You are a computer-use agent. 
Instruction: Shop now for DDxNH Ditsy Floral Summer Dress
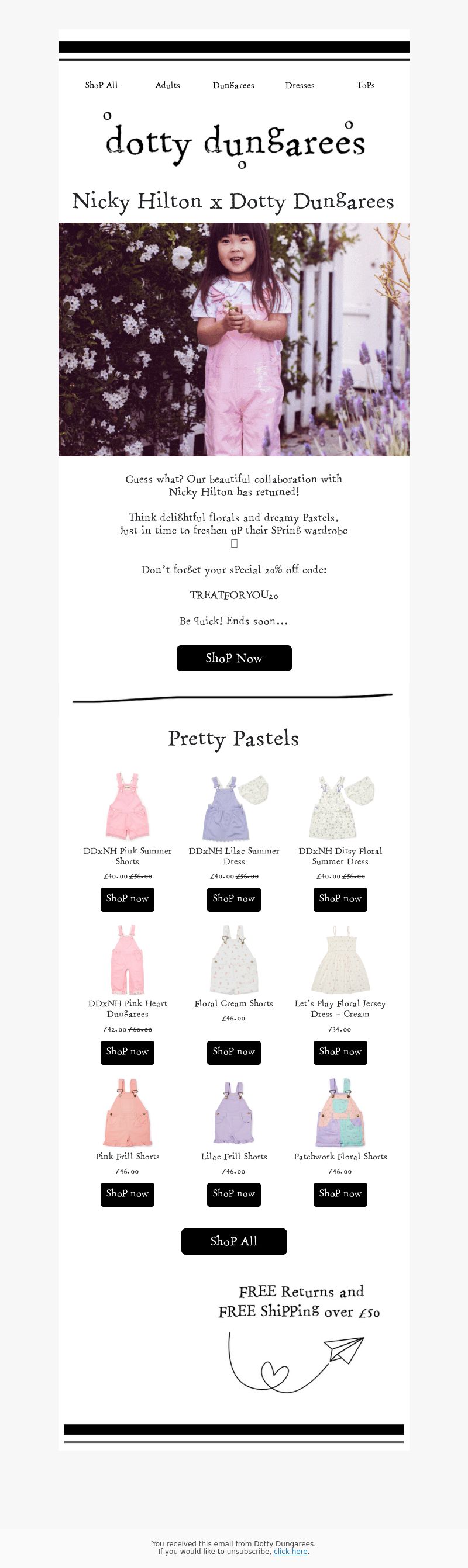(340, 898)
